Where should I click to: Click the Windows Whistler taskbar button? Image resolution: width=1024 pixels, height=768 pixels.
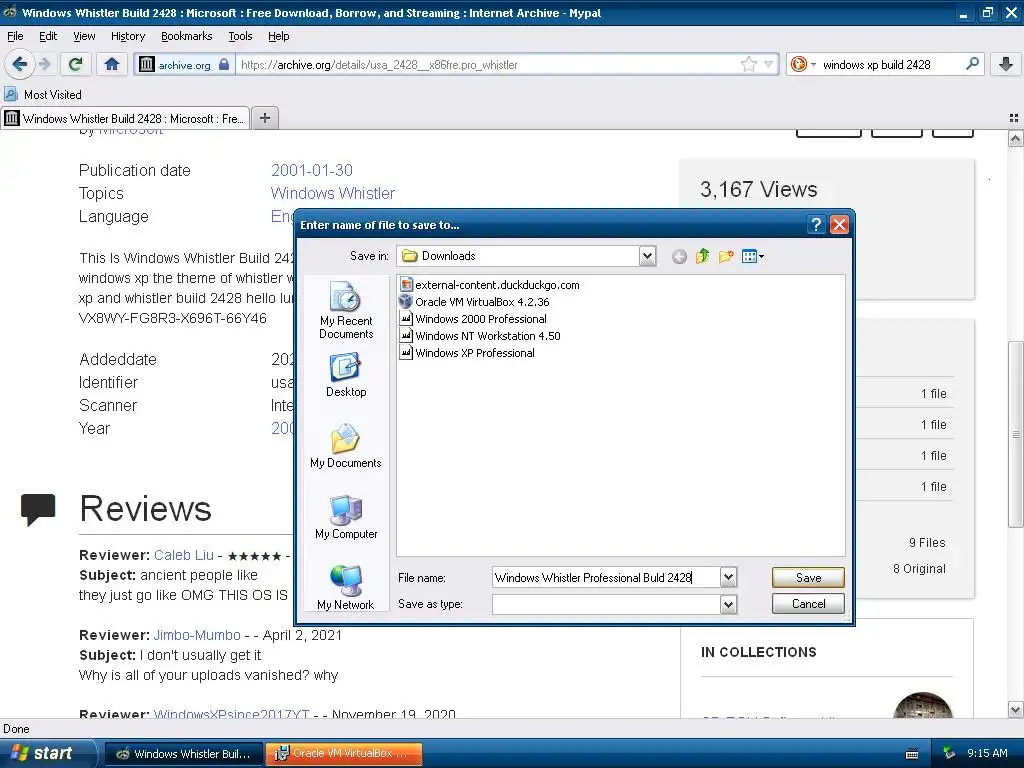(184, 754)
